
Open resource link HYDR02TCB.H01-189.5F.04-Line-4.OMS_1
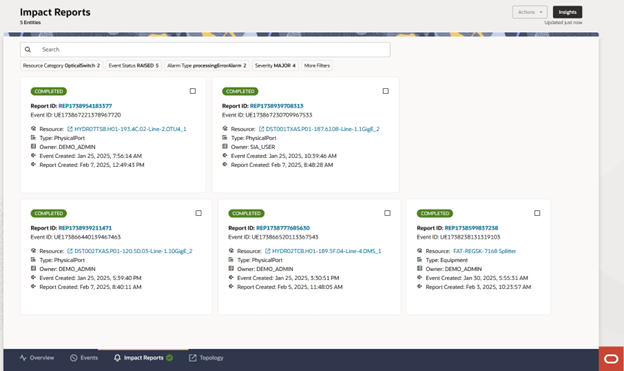click(x=326, y=251)
